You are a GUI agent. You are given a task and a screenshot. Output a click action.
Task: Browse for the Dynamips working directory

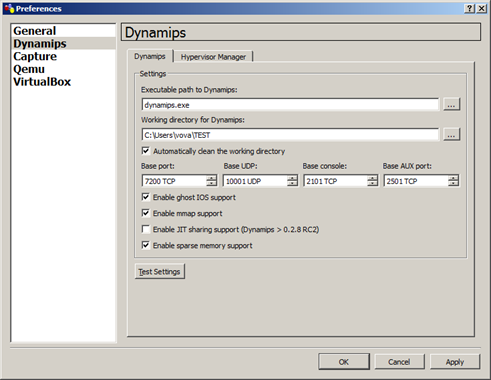(x=451, y=134)
